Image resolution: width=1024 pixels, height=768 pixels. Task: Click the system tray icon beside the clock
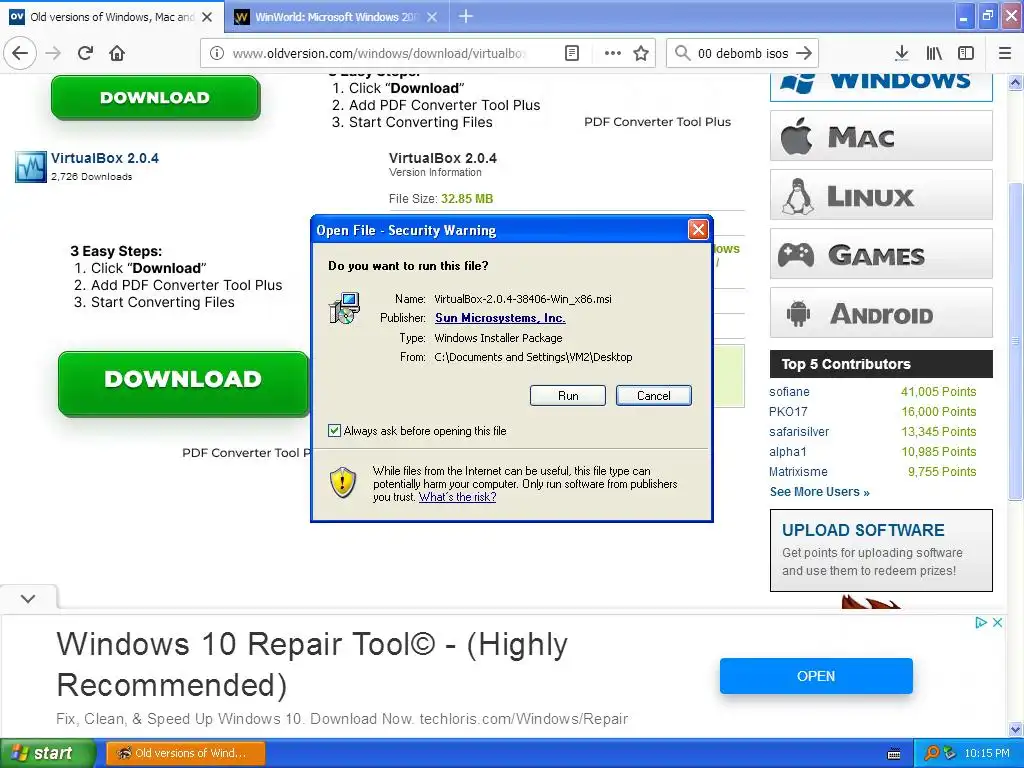click(950, 754)
